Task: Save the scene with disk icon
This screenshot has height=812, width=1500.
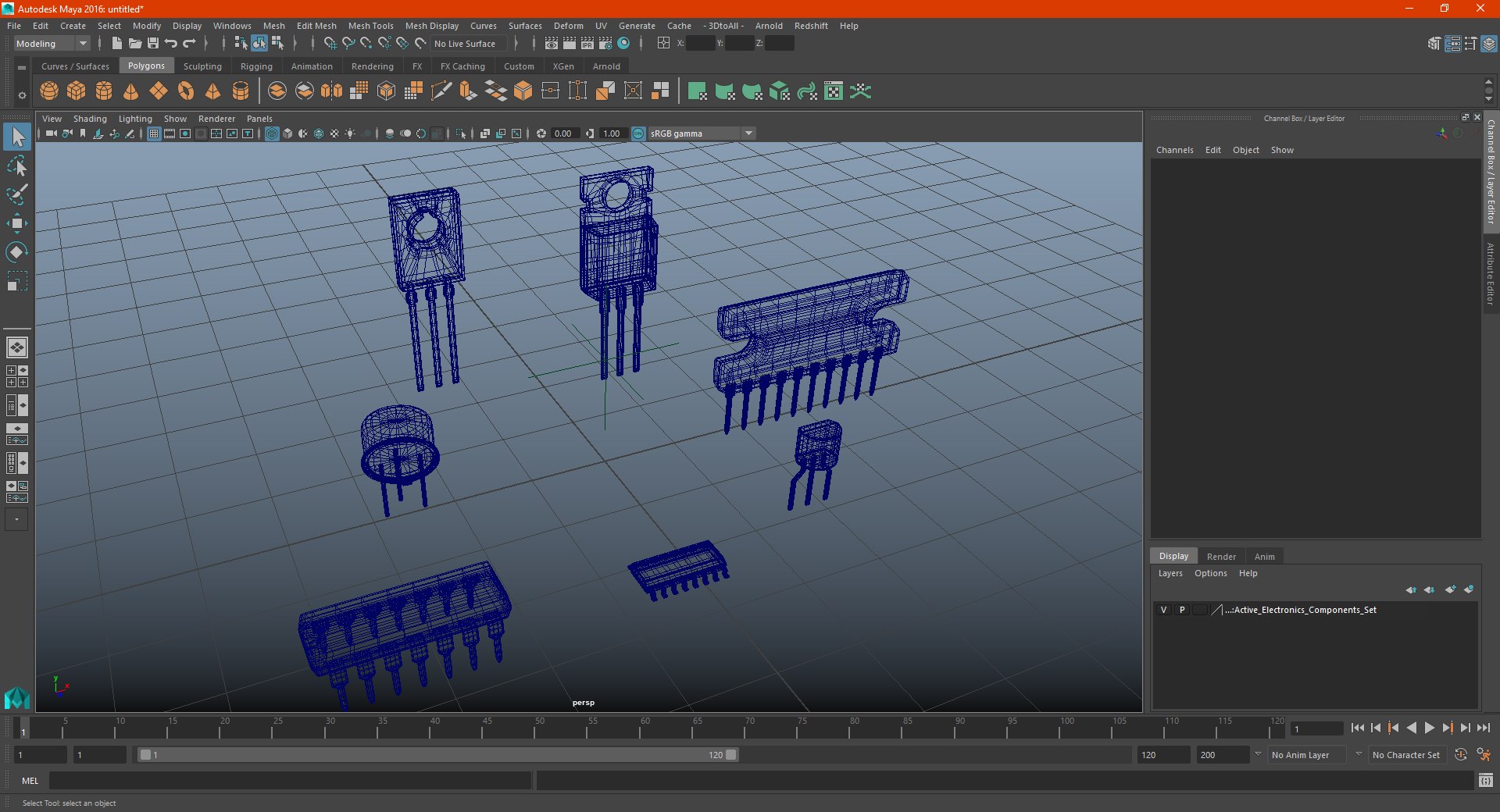Action: 153,44
